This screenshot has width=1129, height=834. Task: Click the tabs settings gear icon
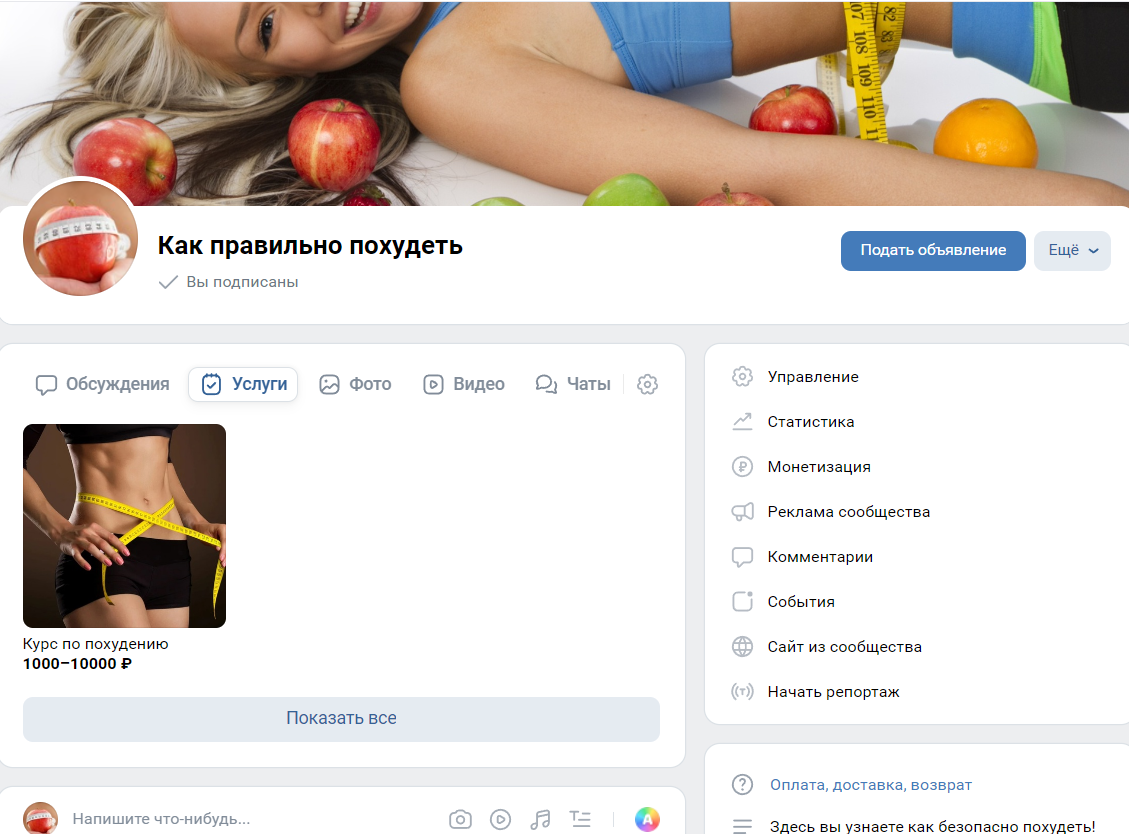(x=647, y=384)
